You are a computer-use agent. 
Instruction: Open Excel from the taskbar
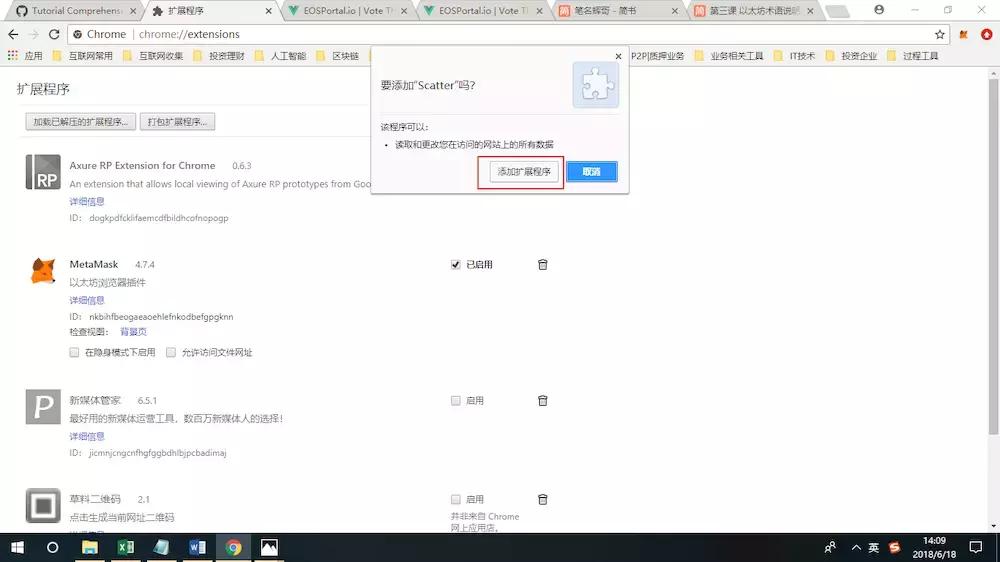[x=126, y=547]
